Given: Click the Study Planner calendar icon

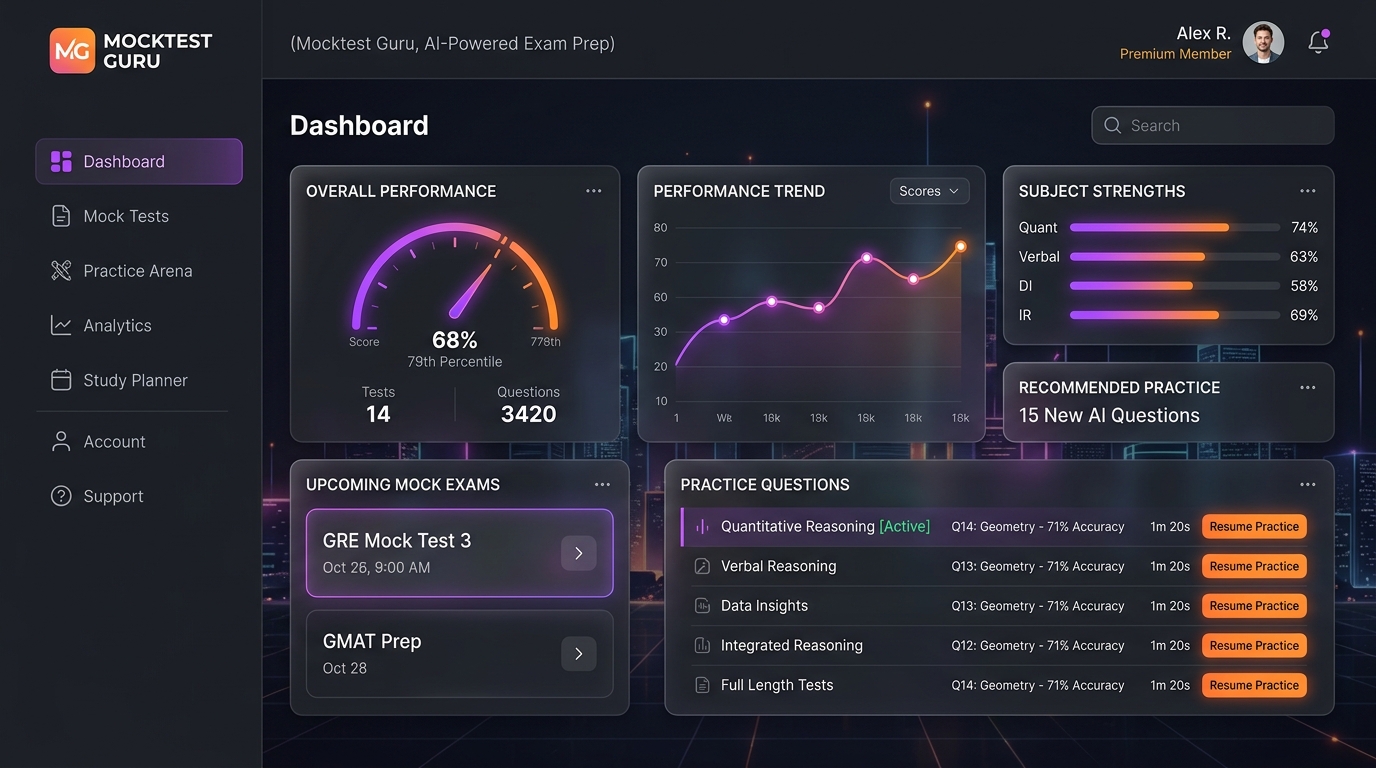Looking at the screenshot, I should (61, 381).
